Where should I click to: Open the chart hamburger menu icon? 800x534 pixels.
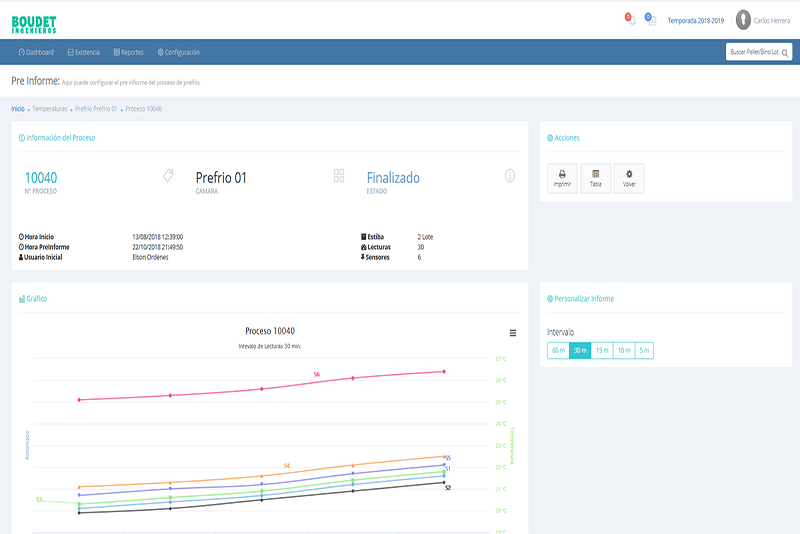tap(513, 333)
